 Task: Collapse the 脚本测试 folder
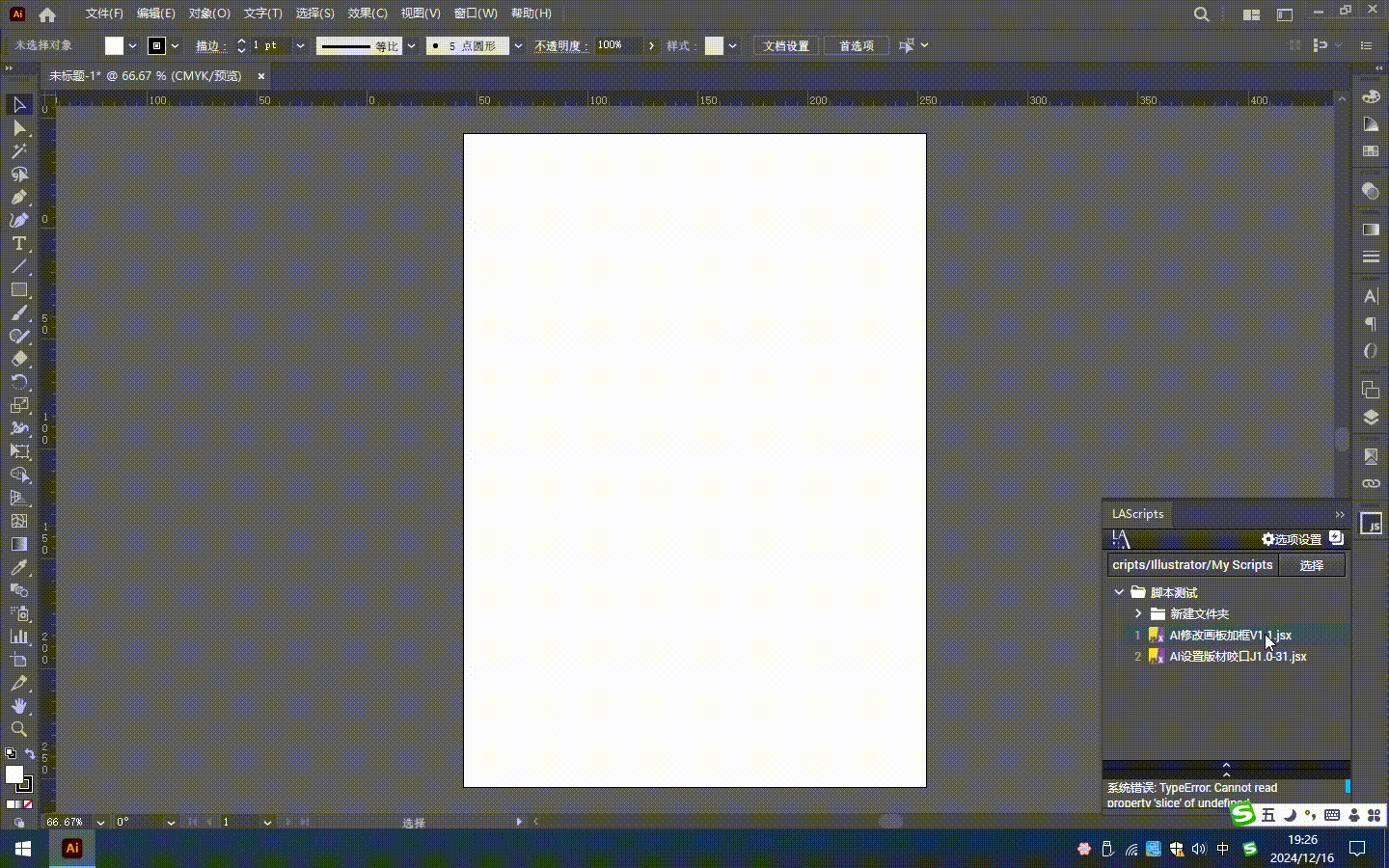coord(1119,592)
